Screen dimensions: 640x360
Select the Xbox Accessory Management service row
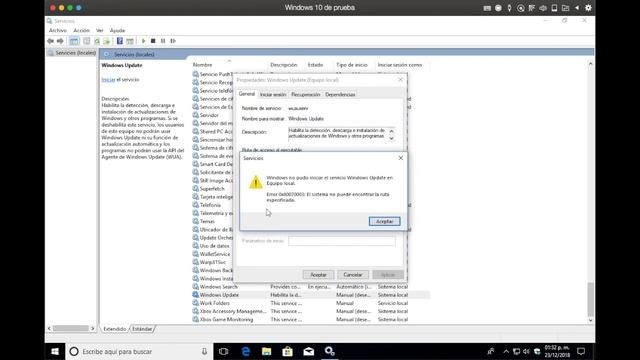coord(311,311)
